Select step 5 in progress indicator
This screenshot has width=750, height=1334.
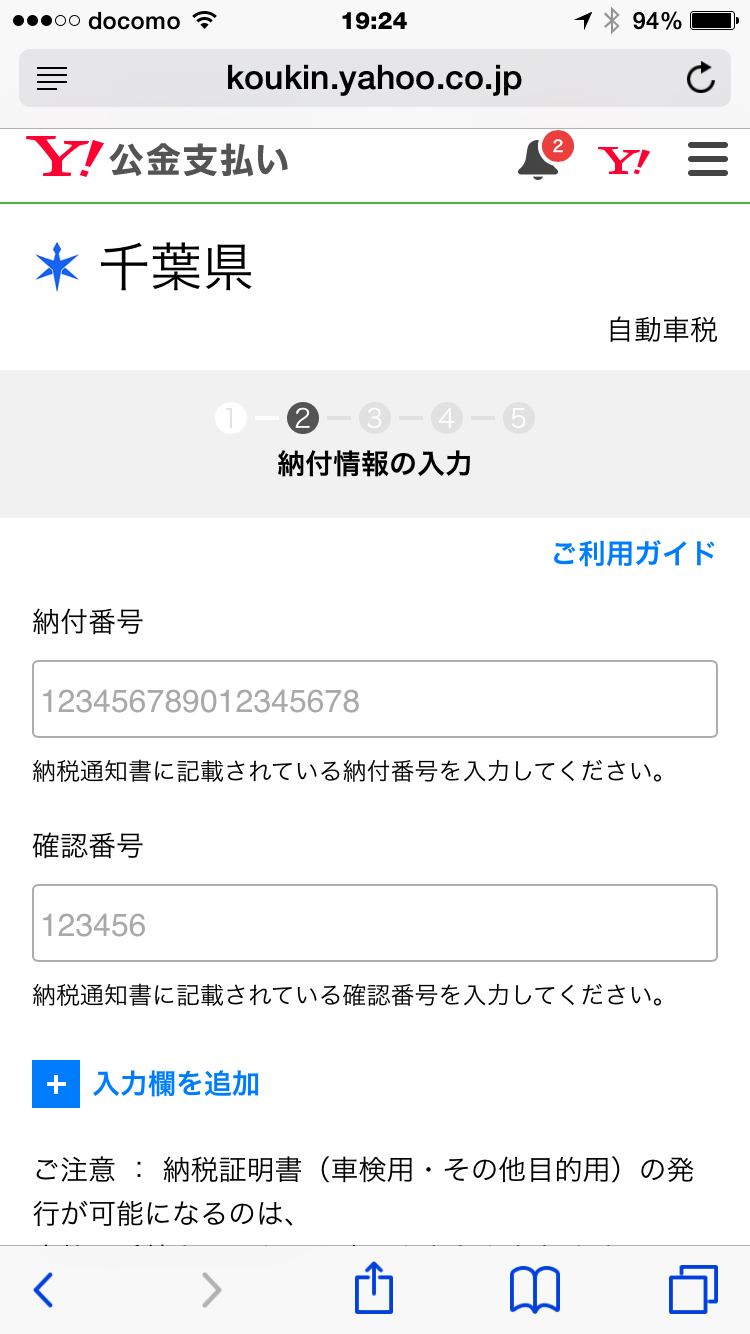pos(517,418)
